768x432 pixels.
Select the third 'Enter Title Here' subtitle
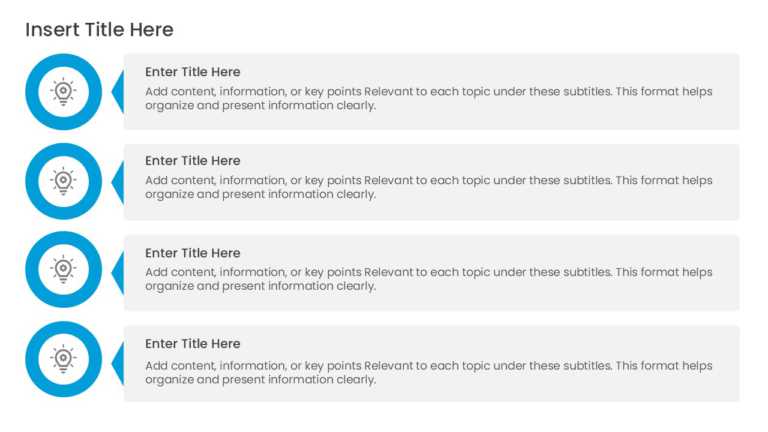point(192,253)
